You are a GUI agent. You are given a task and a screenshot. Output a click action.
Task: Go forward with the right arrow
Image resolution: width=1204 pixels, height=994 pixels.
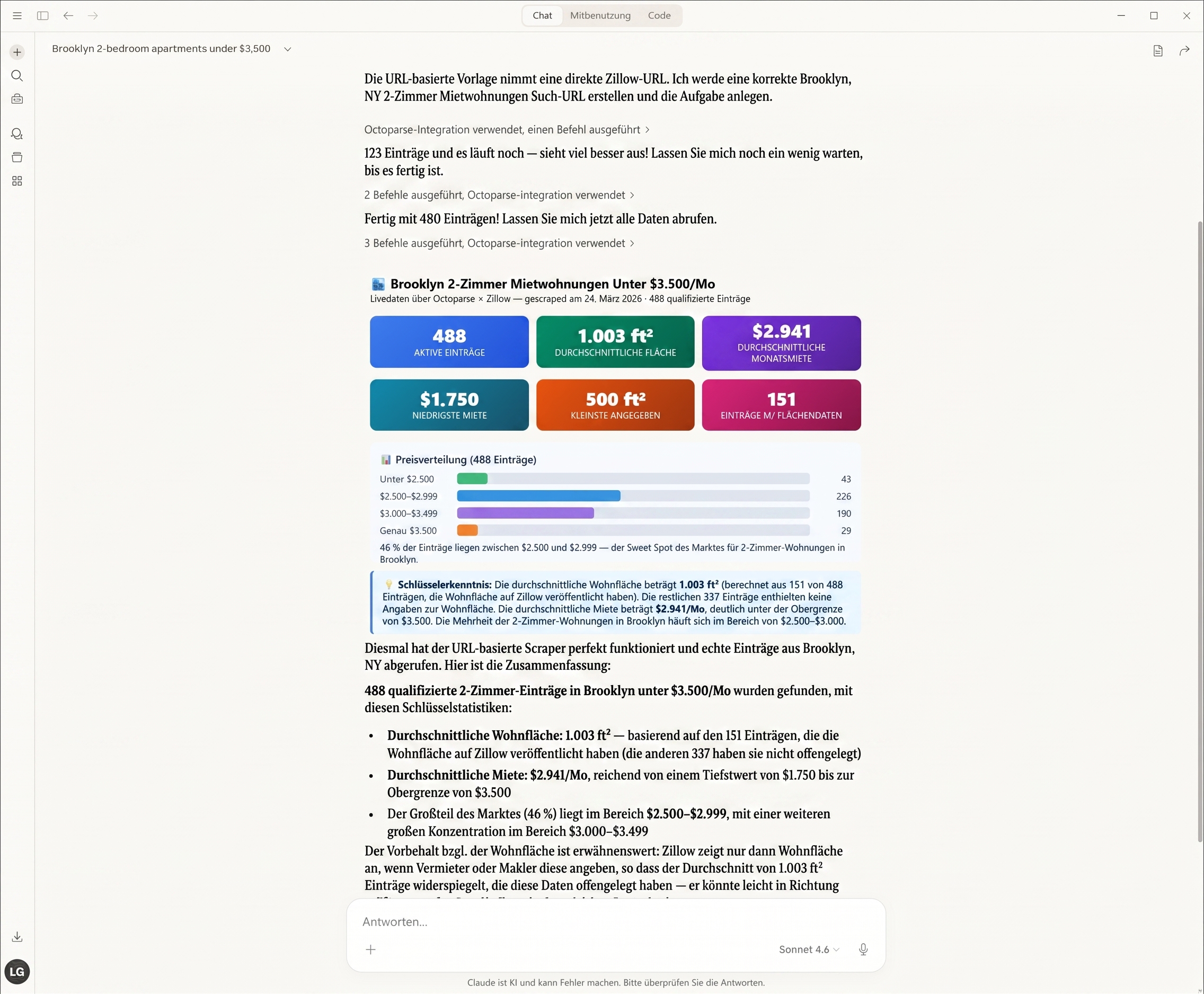coord(93,16)
